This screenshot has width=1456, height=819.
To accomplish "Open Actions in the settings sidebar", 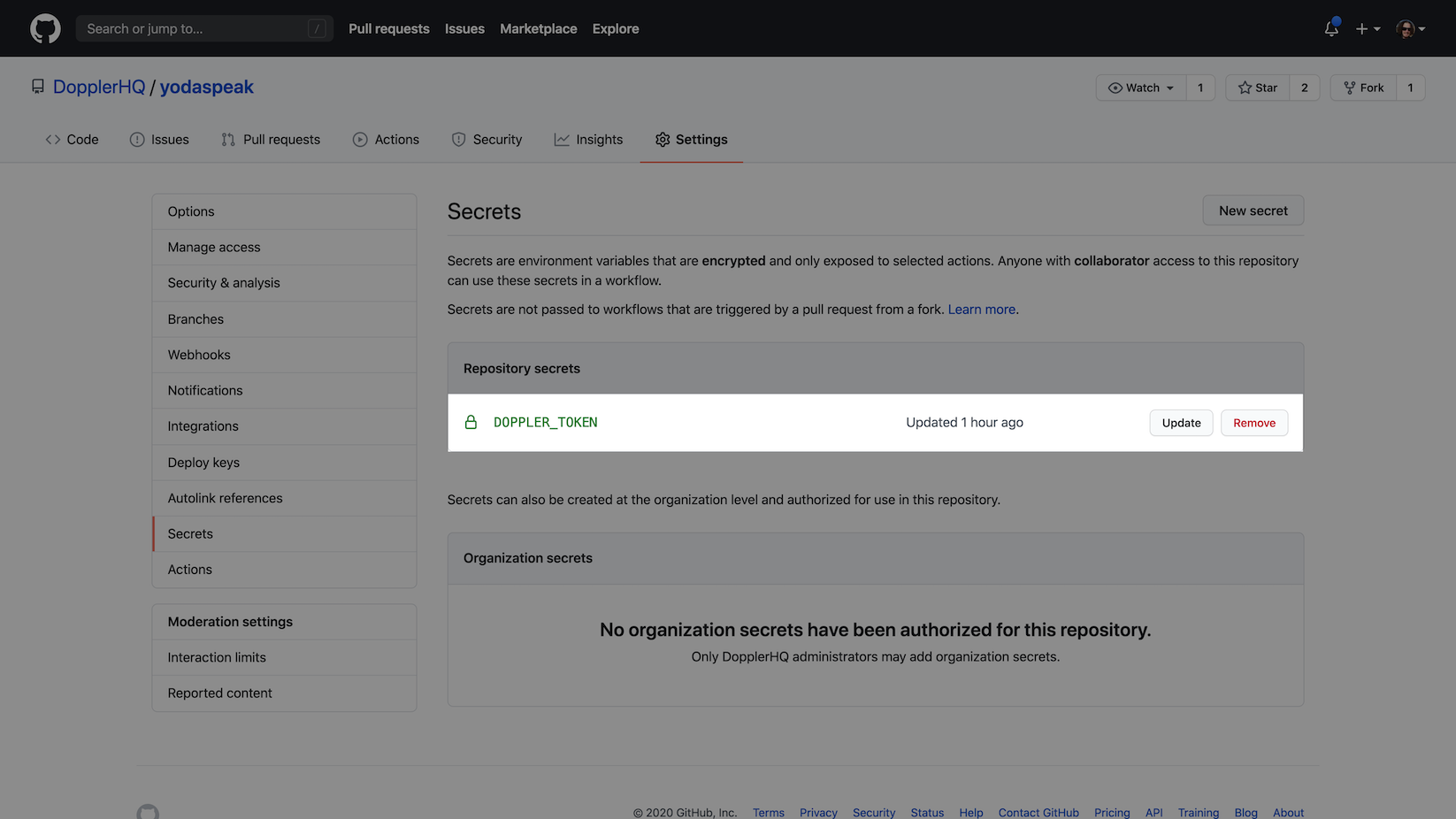I will pos(285,570).
